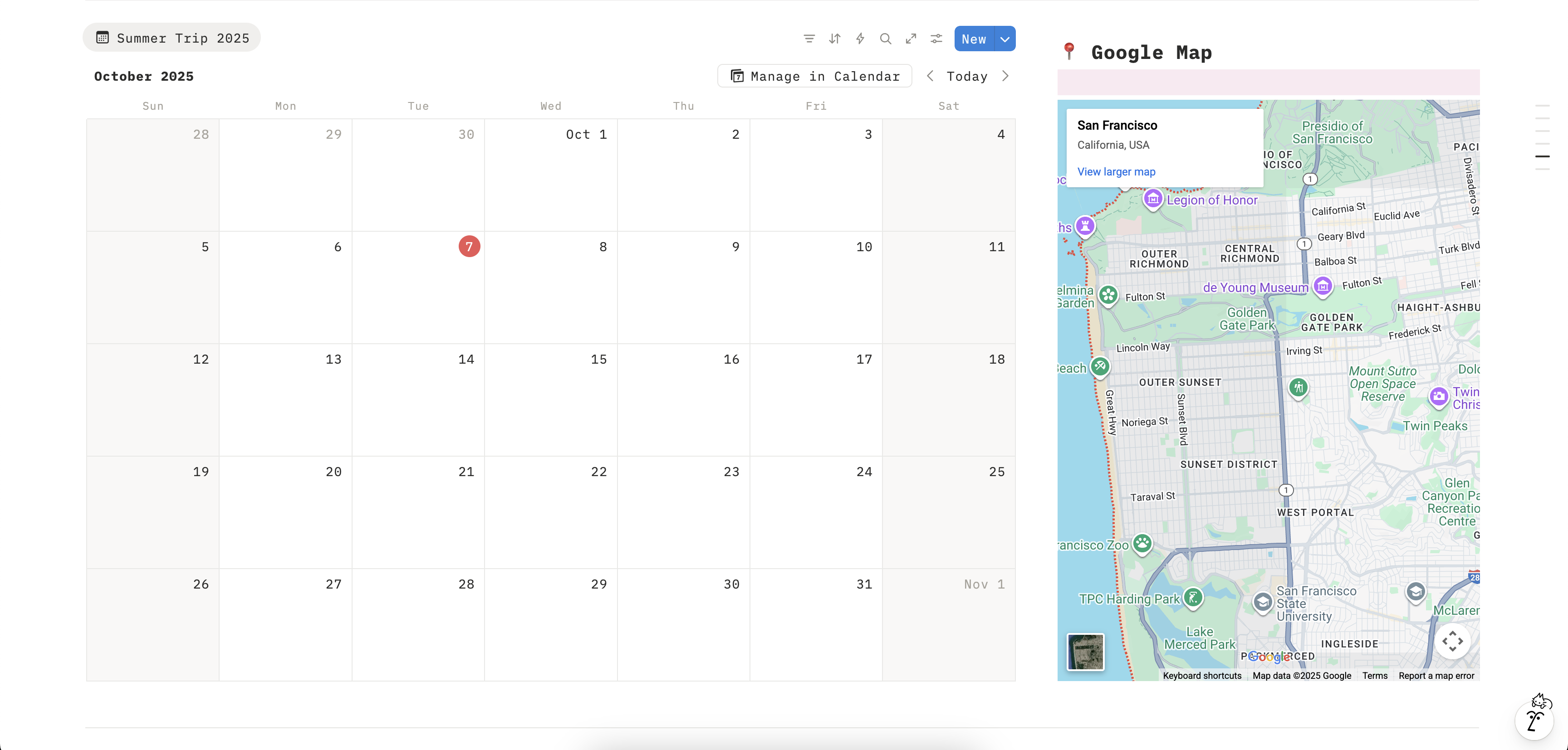Create a new entry with New button
Image resolution: width=1568 pixels, height=750 pixels.
point(974,39)
